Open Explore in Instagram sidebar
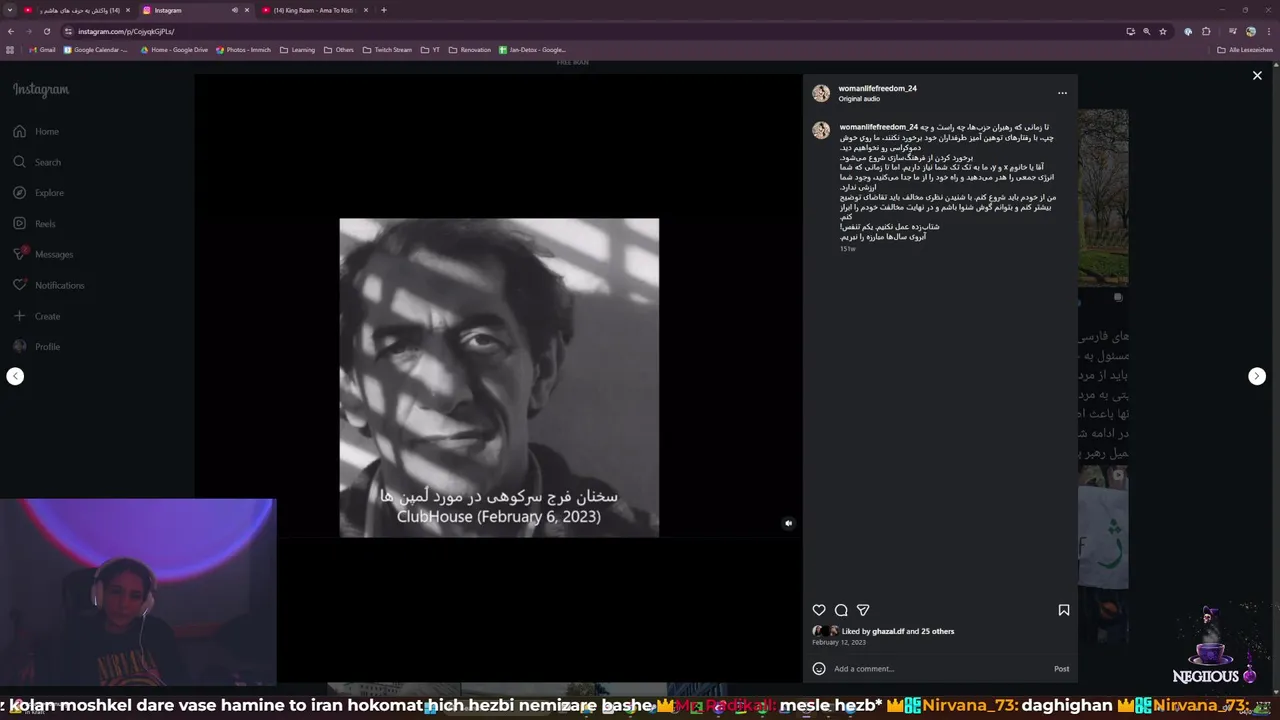Screen dimensions: 1280x720 click(38, 193)
